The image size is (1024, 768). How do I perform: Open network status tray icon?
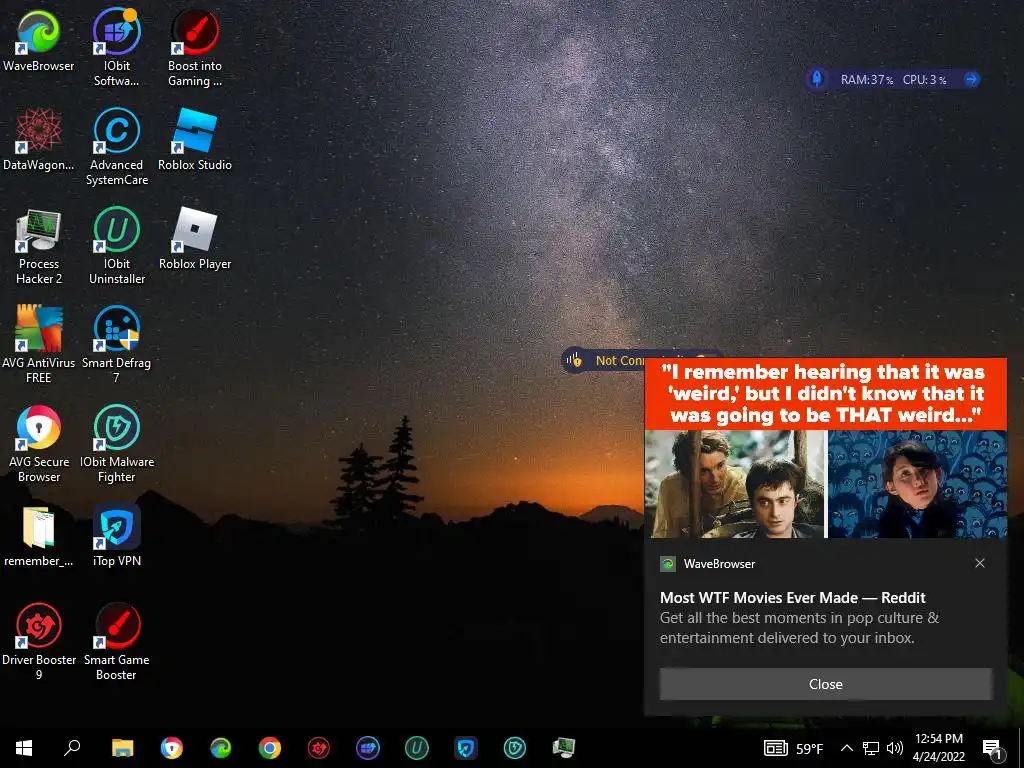[871, 748]
